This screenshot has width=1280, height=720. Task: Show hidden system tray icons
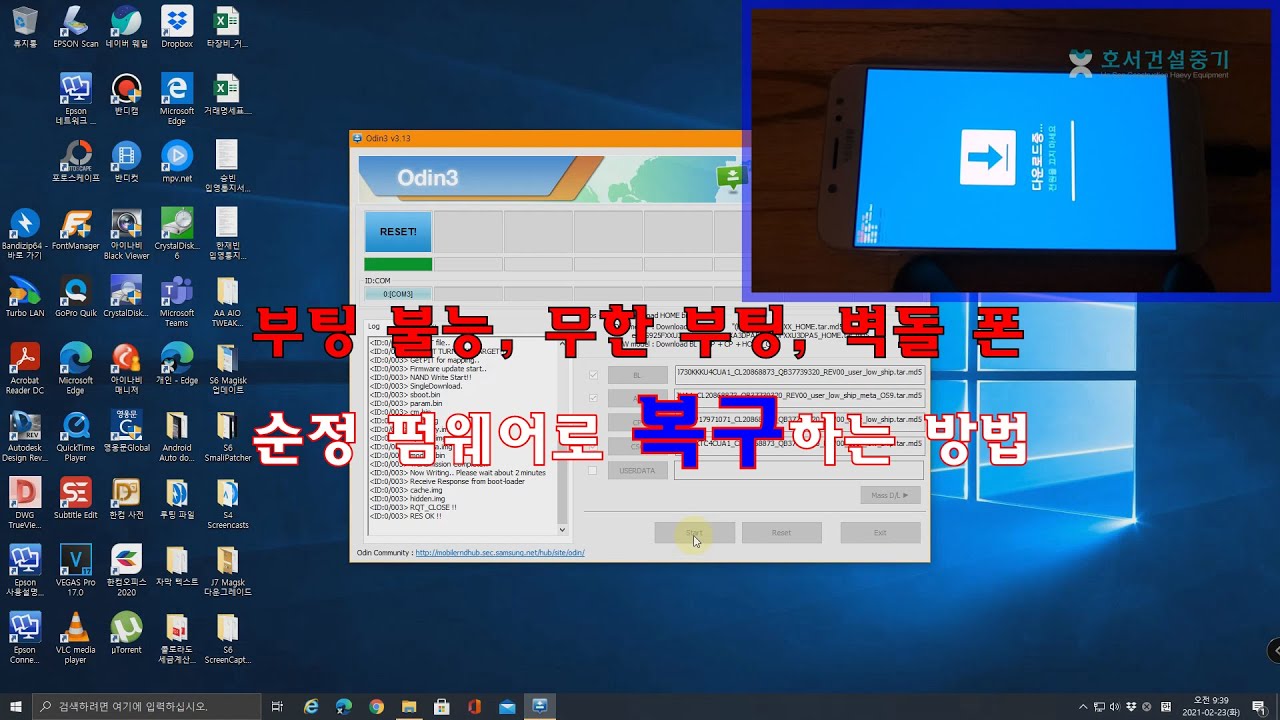pos(1083,706)
